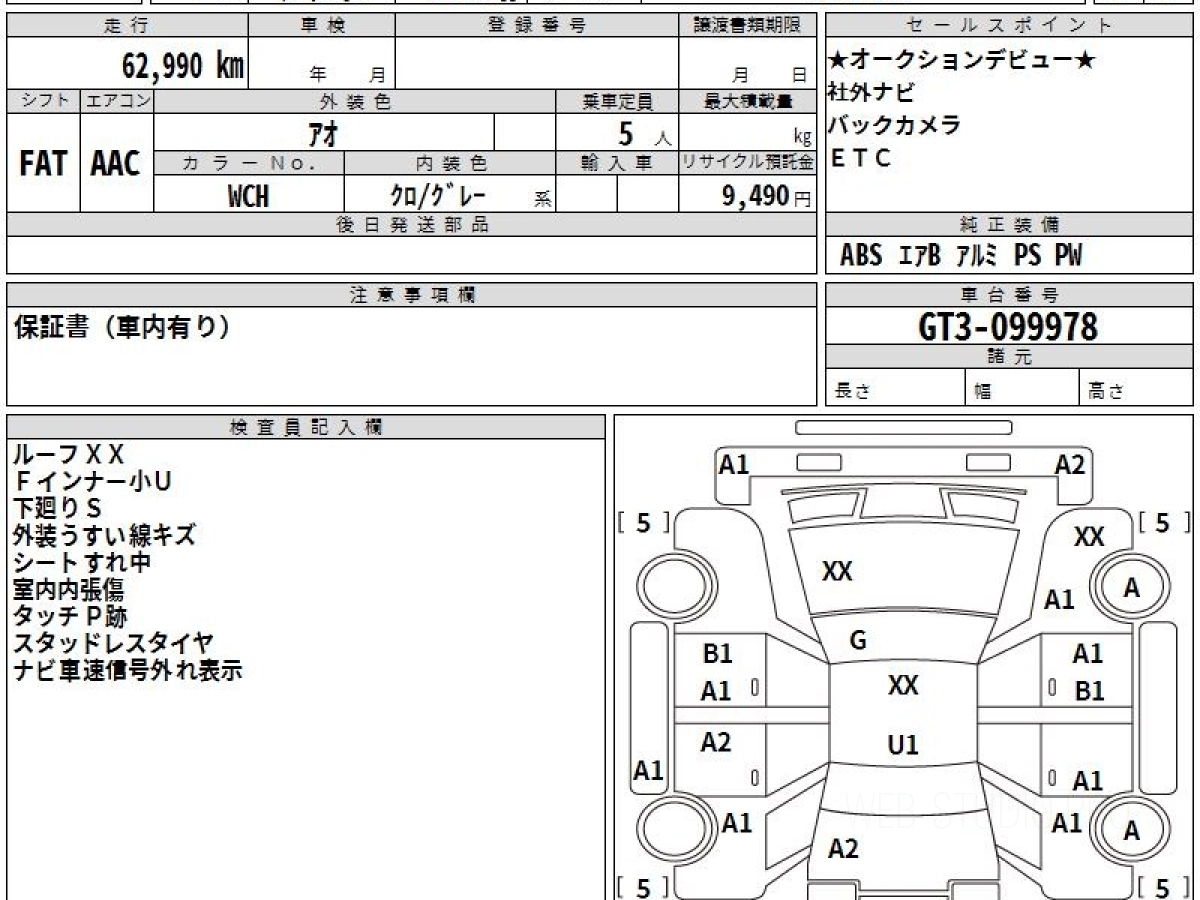Select the シートすれ中 note

pos(82,563)
